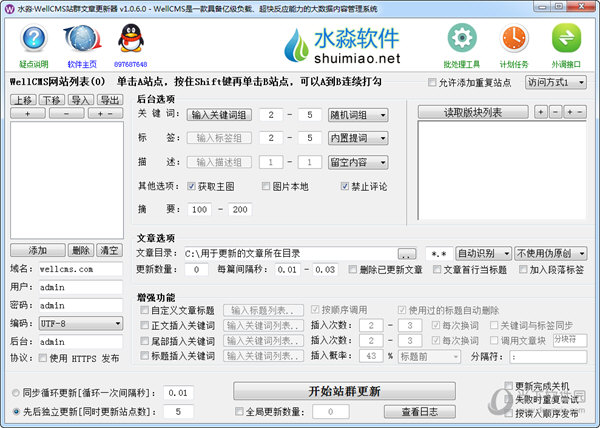Click the 导出 button
The image size is (600, 428).
click(x=110, y=100)
